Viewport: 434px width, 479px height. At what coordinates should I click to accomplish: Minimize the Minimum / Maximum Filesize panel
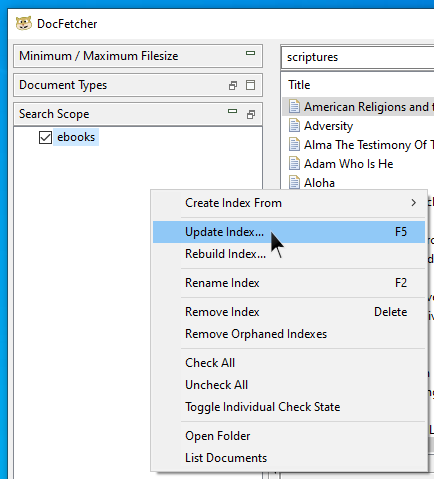(250, 53)
